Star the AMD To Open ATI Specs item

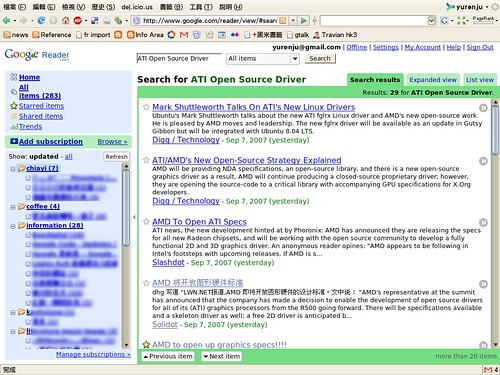coord(146,222)
